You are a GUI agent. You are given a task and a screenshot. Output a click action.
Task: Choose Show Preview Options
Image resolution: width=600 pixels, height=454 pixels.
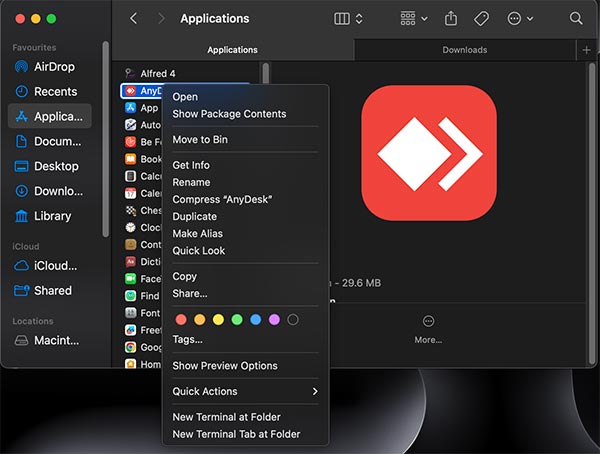pos(245,366)
